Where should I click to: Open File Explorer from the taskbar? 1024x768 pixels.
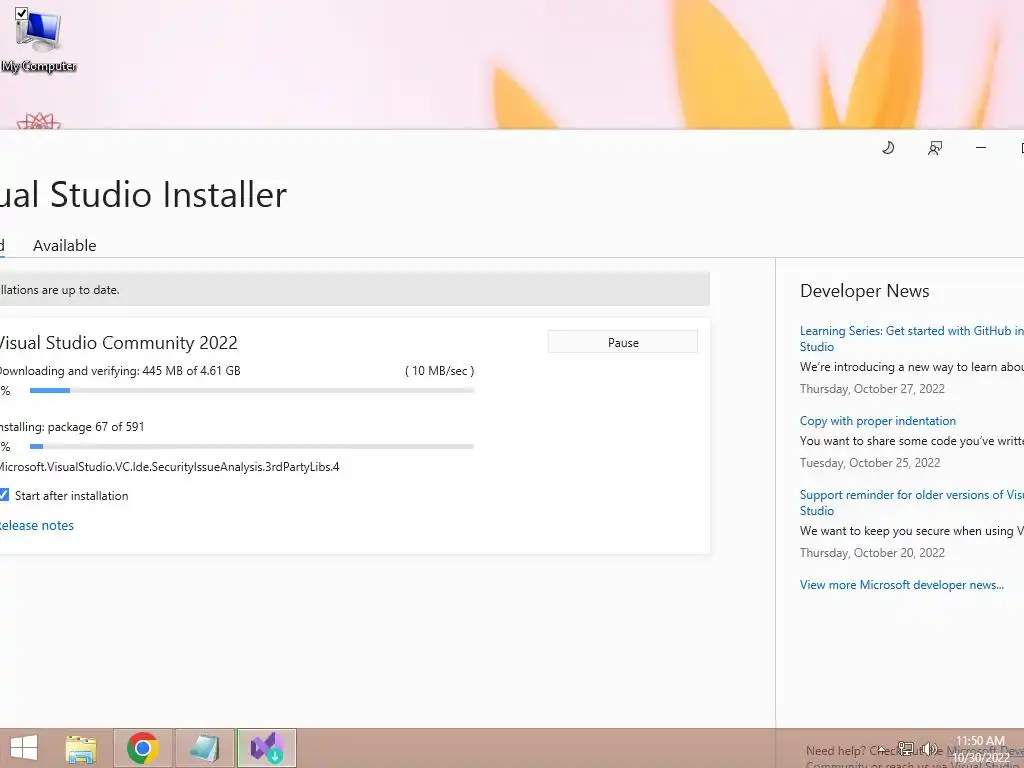(x=81, y=748)
